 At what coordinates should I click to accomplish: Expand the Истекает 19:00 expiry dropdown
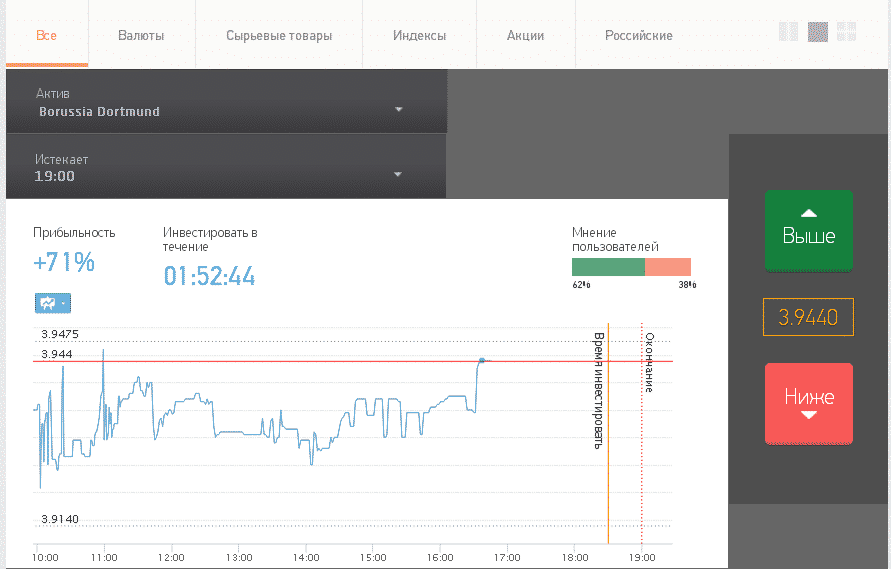click(x=226, y=167)
